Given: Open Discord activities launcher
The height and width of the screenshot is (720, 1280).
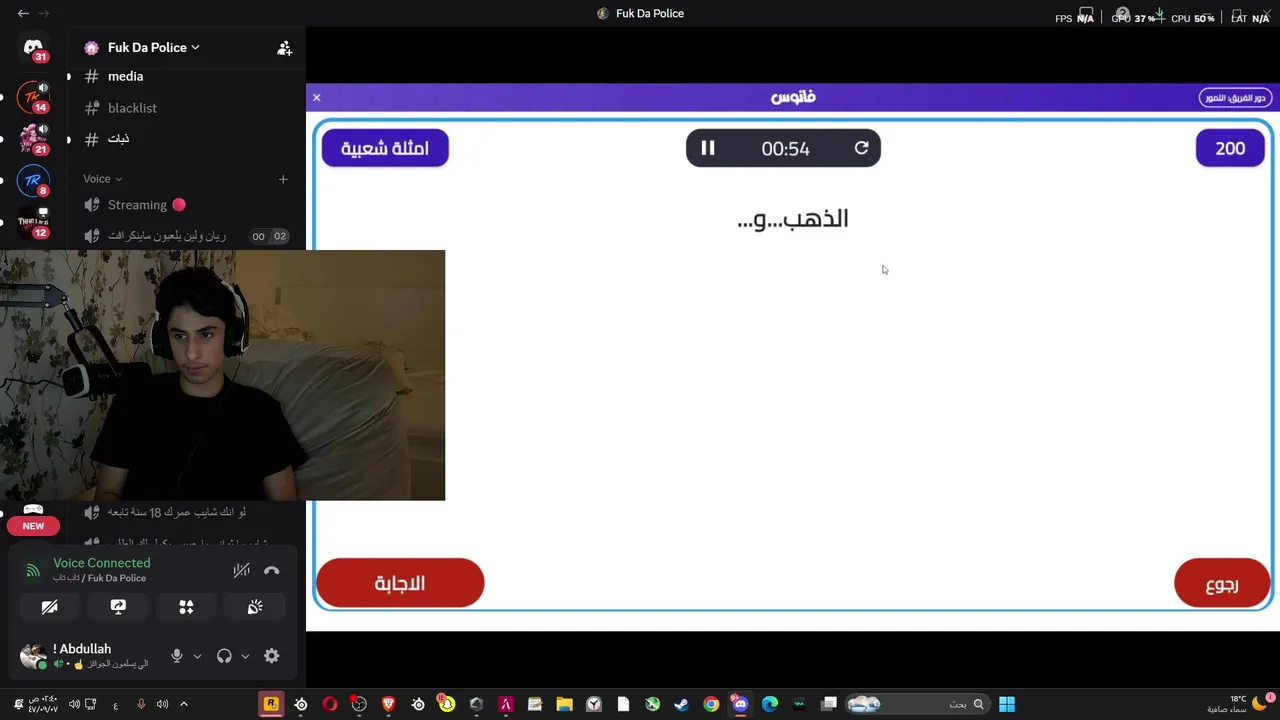Looking at the screenshot, I should tap(186, 607).
